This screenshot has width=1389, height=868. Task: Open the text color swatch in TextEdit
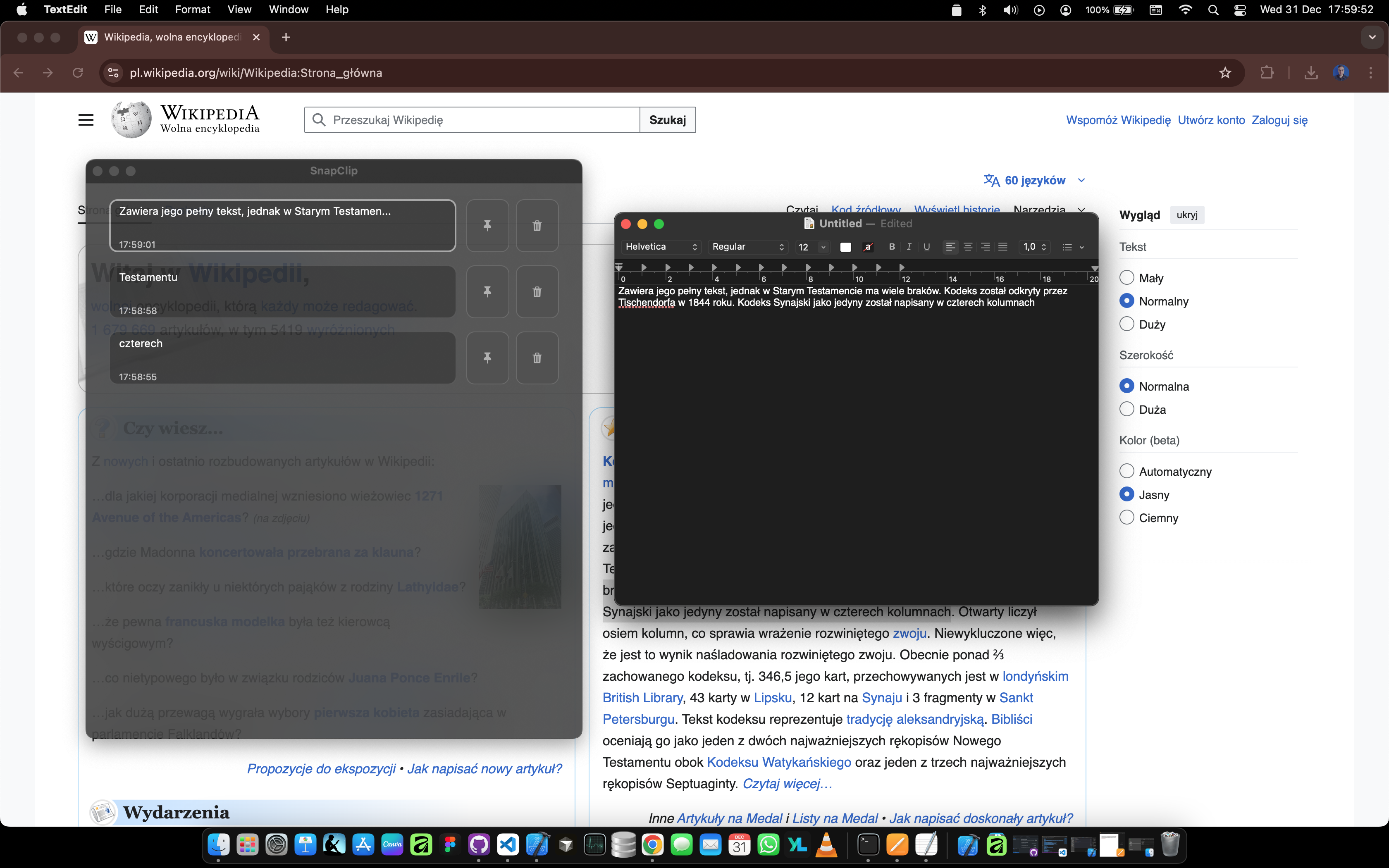[x=845, y=247]
